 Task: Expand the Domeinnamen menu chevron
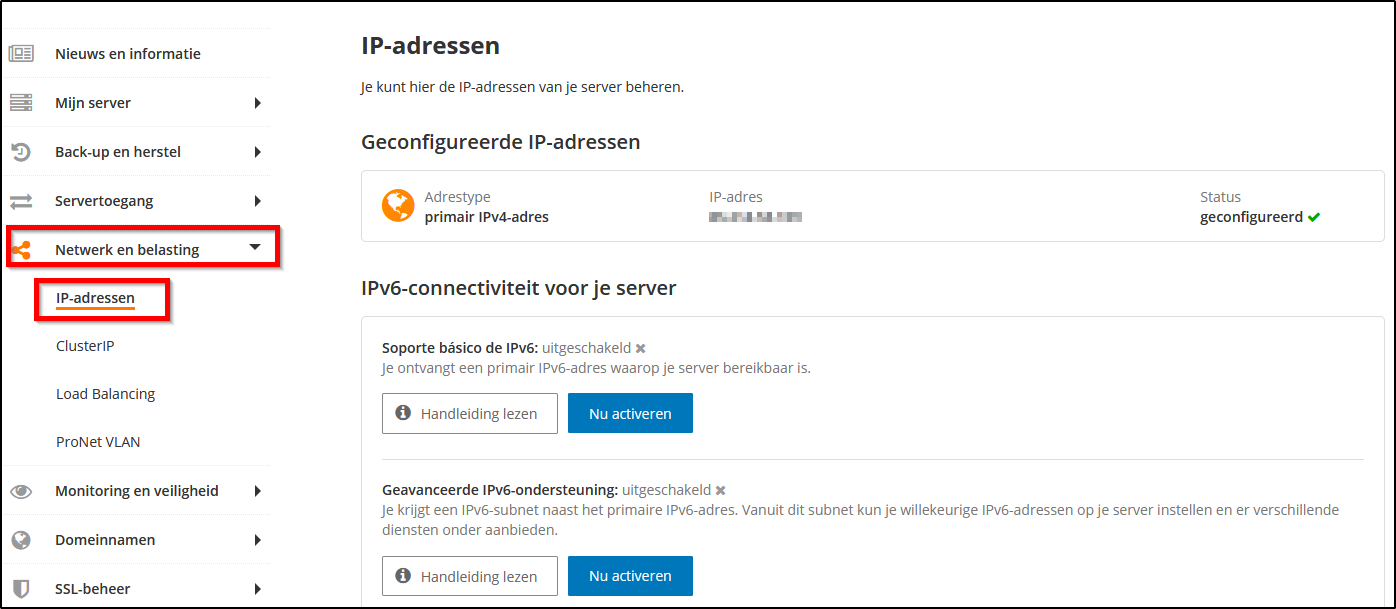tap(258, 539)
